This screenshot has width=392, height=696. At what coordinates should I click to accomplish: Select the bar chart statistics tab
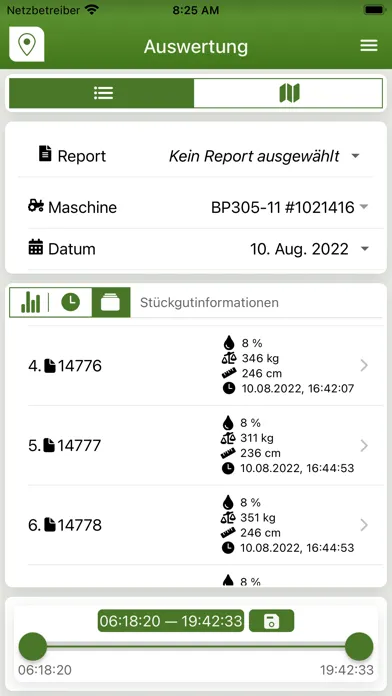point(30,302)
